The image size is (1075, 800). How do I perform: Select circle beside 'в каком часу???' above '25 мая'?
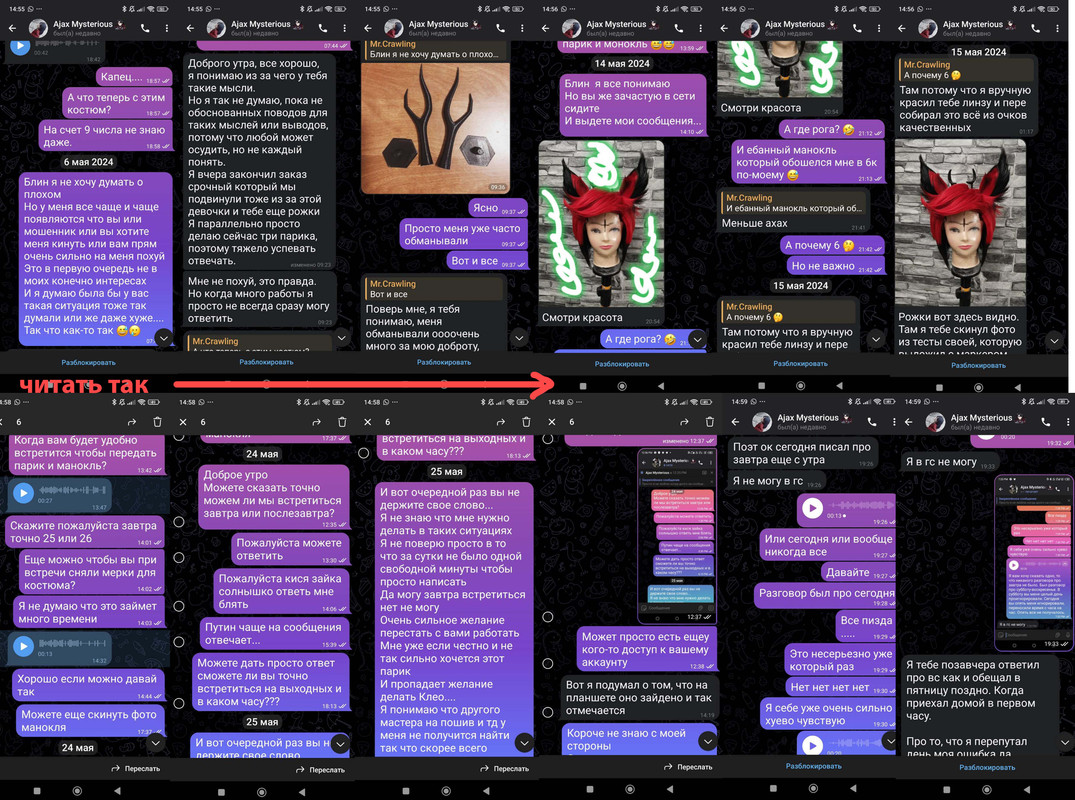click(x=363, y=453)
